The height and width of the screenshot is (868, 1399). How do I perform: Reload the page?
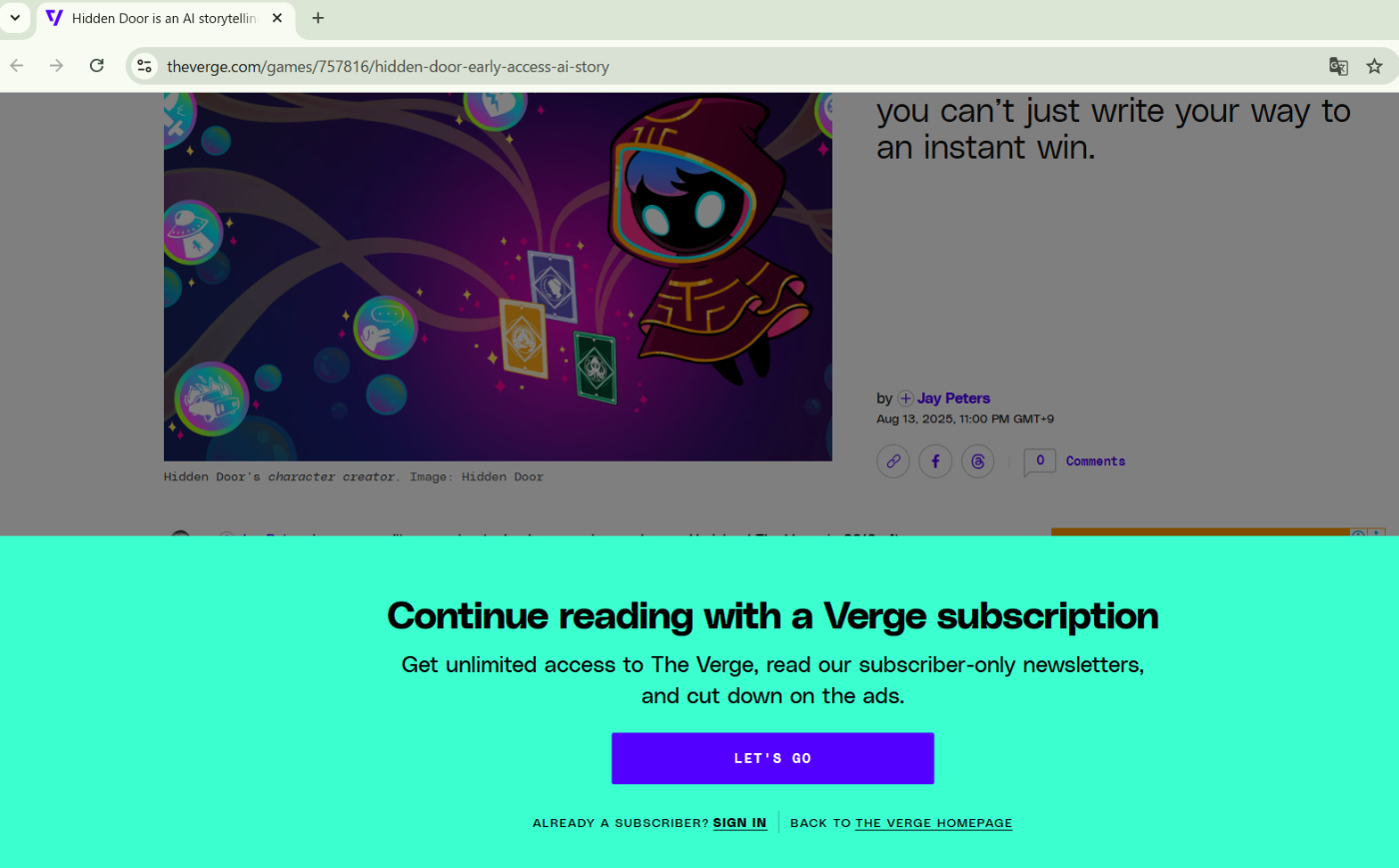[97, 66]
